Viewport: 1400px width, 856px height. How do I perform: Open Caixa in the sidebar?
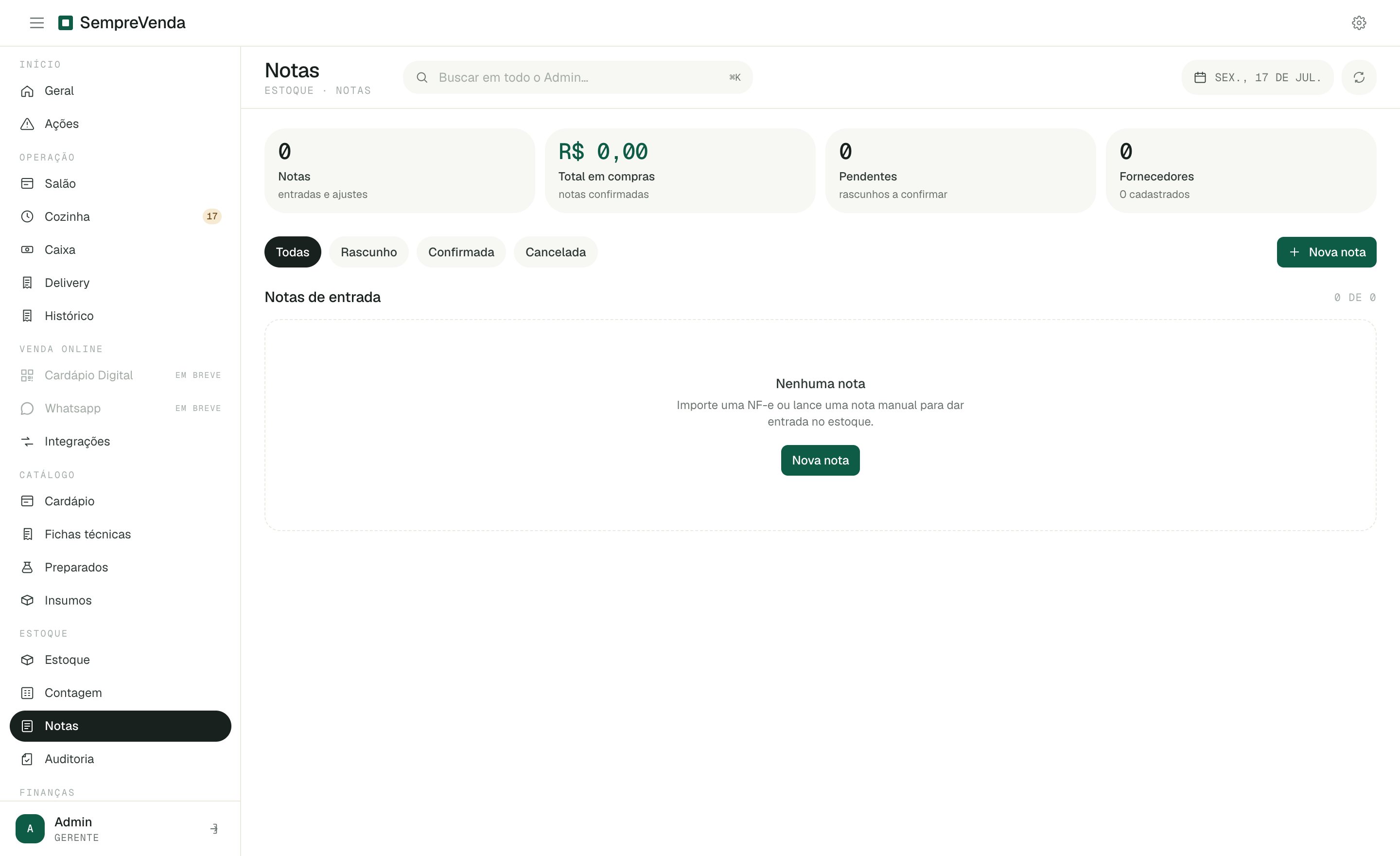[x=121, y=250]
